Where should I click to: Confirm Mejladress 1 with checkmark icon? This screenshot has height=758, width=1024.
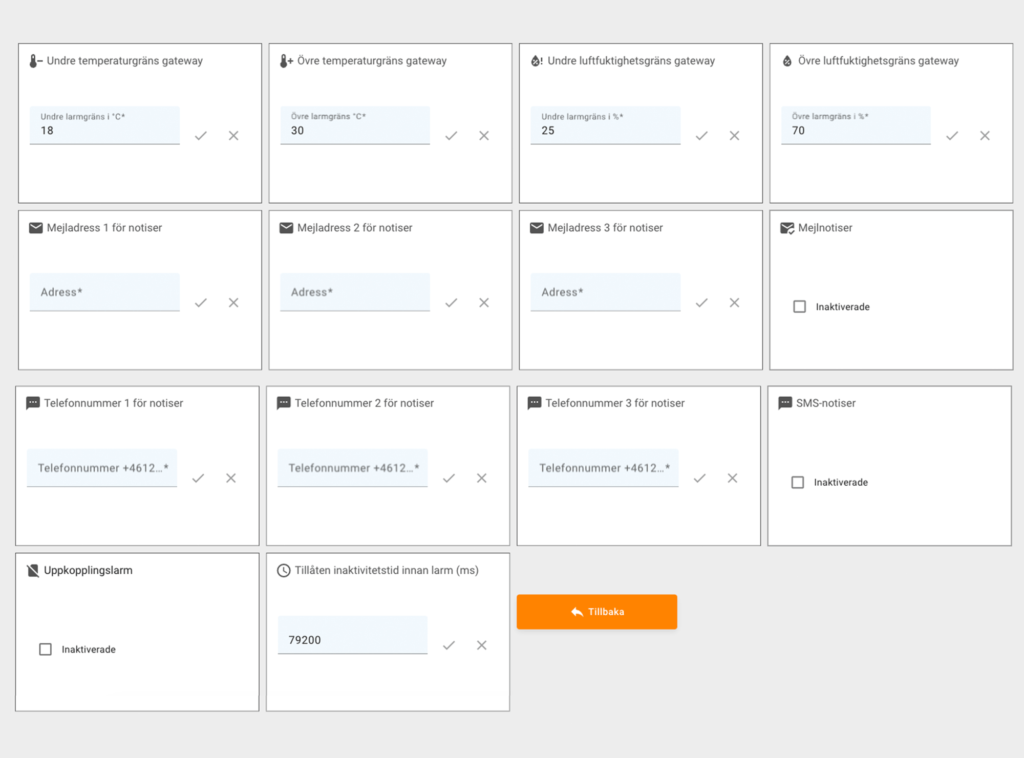[201, 303]
